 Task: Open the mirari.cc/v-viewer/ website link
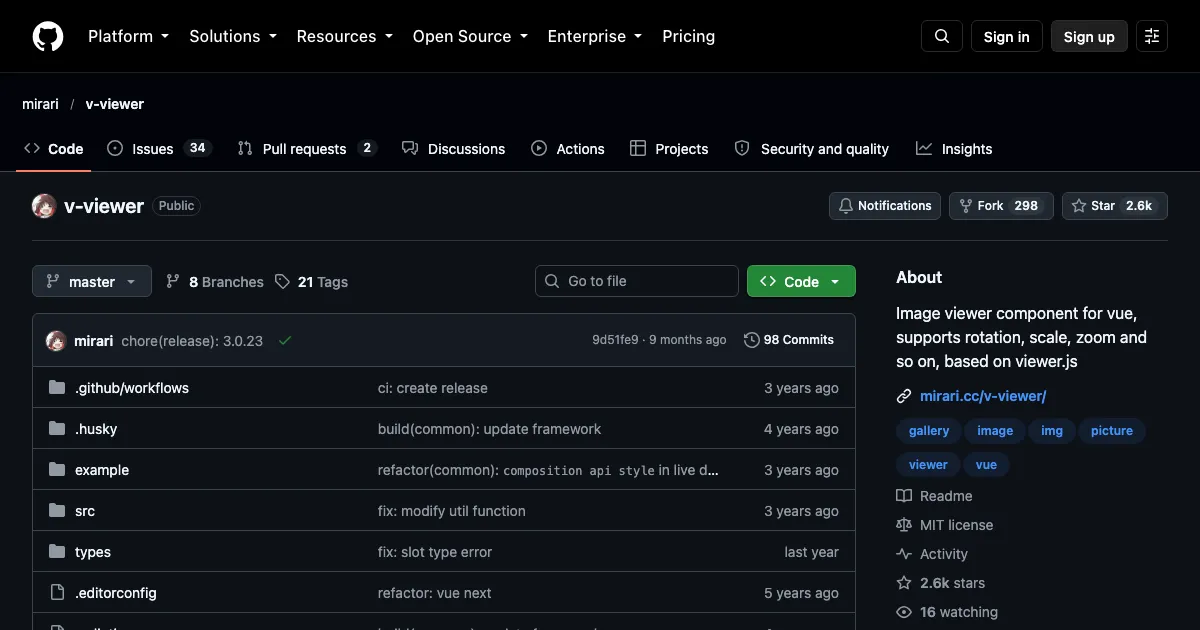(983, 396)
